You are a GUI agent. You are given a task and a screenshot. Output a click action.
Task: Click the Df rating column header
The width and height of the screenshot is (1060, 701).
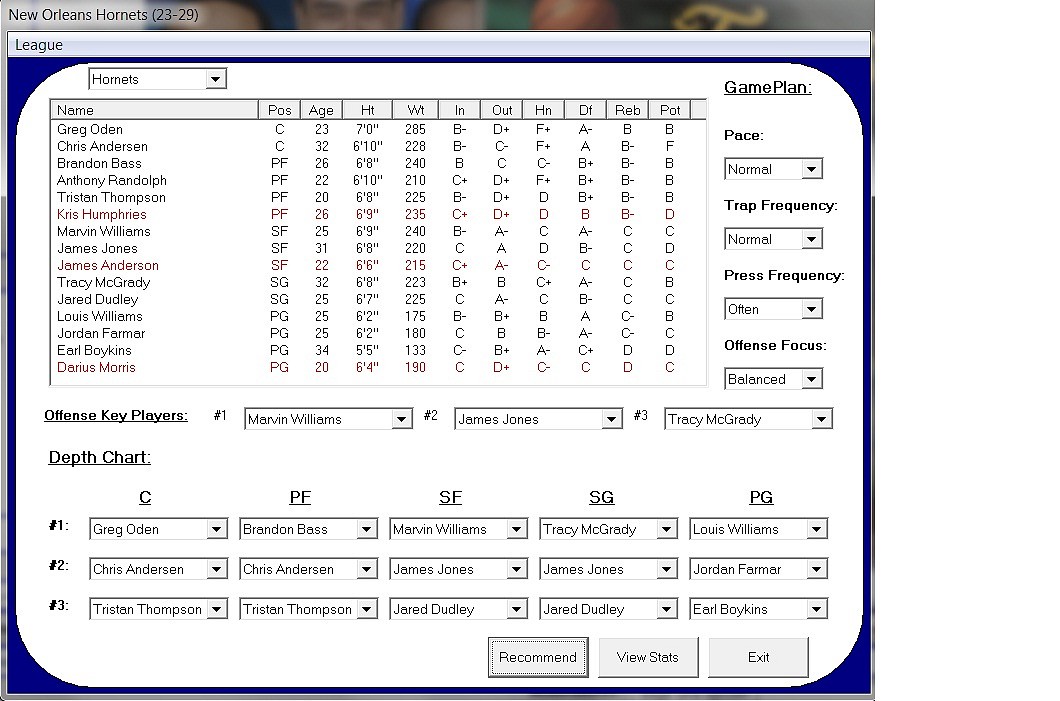coord(585,110)
